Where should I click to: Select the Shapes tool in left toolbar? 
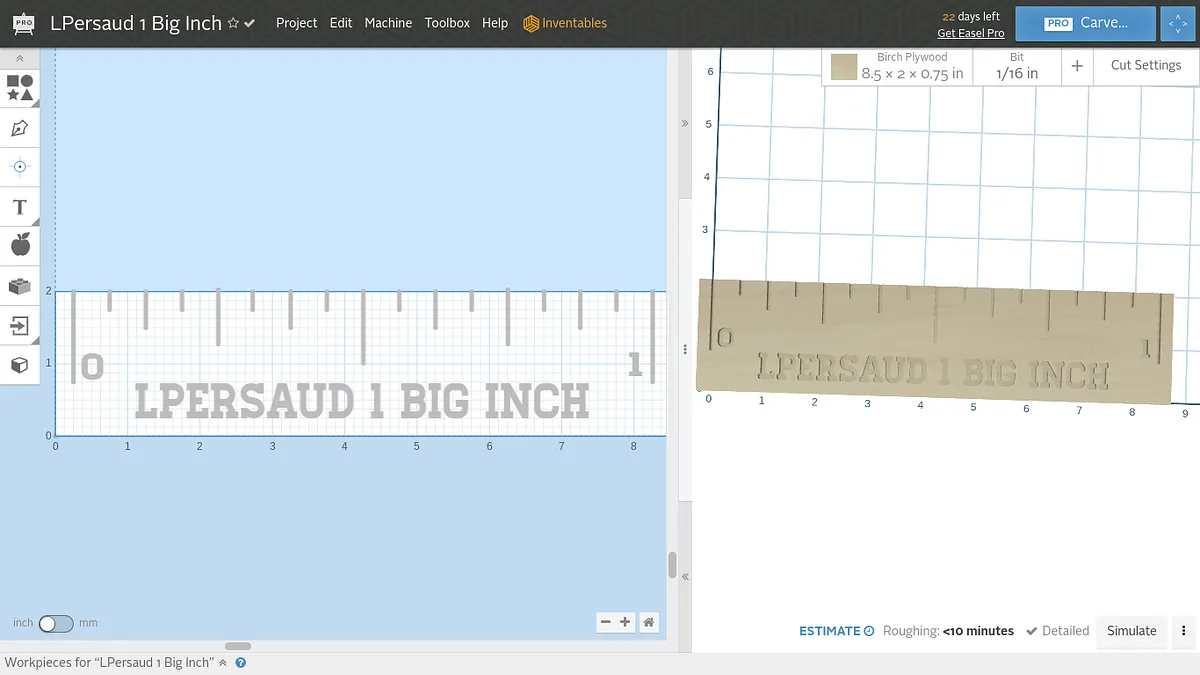point(20,88)
